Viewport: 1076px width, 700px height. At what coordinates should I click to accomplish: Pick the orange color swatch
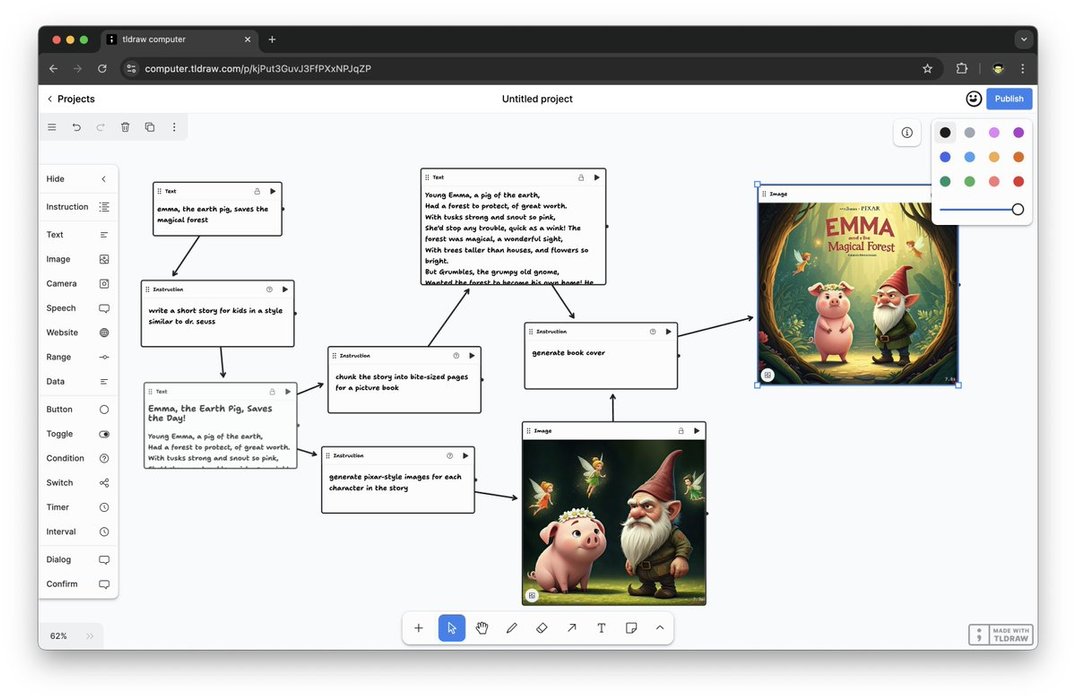pos(1018,157)
